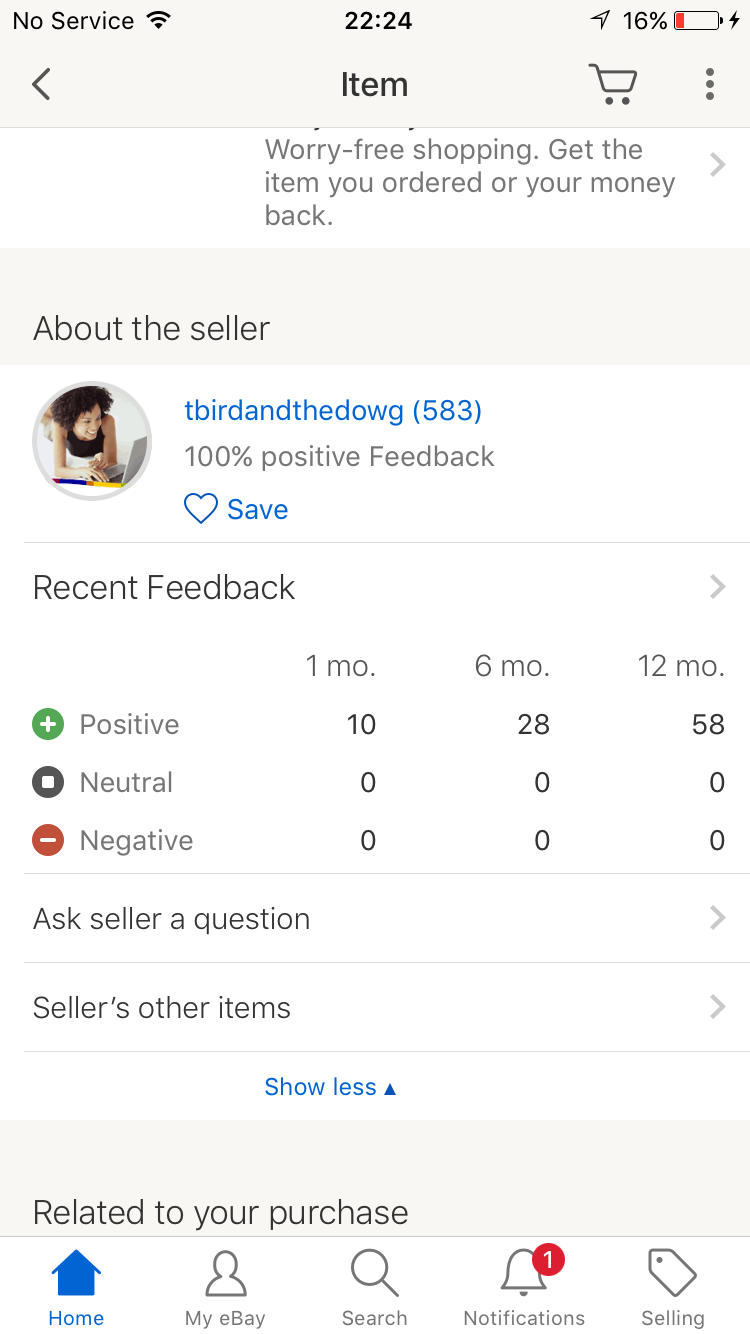750x1334 pixels.
Task: Open the three-dot more options menu
Action: tap(709, 85)
